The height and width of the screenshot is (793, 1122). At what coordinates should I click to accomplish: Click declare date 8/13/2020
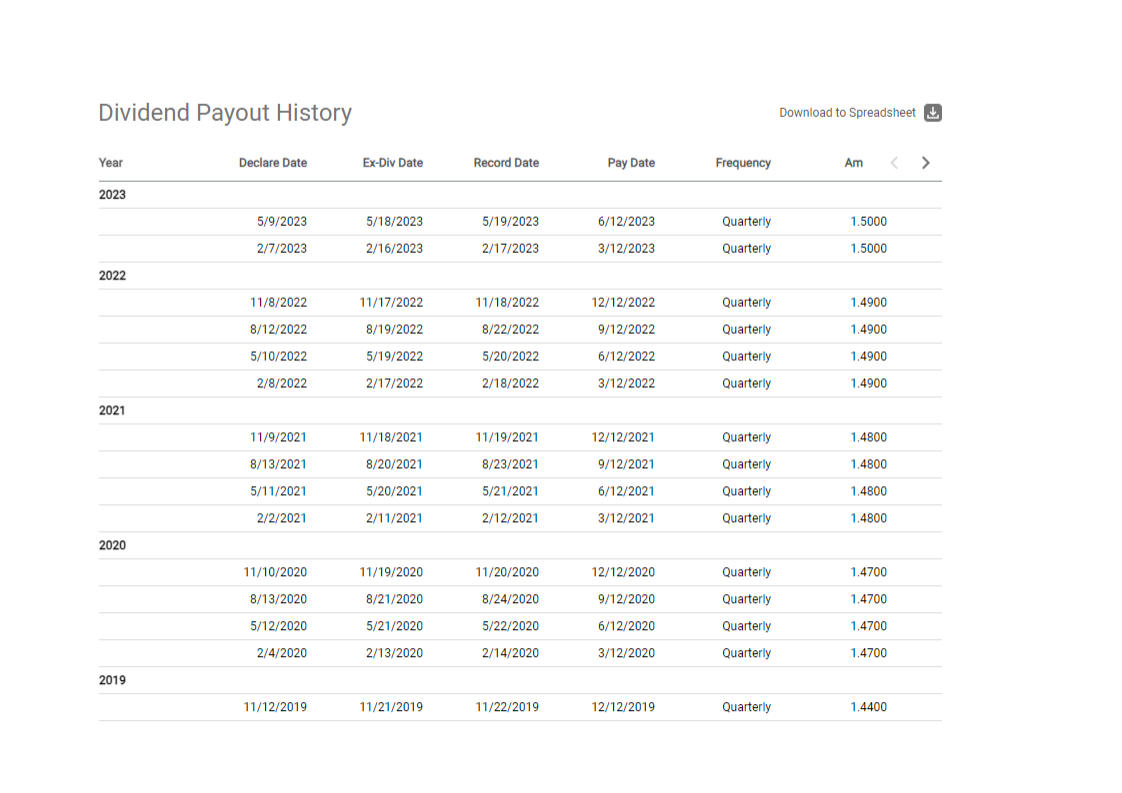[x=278, y=599]
